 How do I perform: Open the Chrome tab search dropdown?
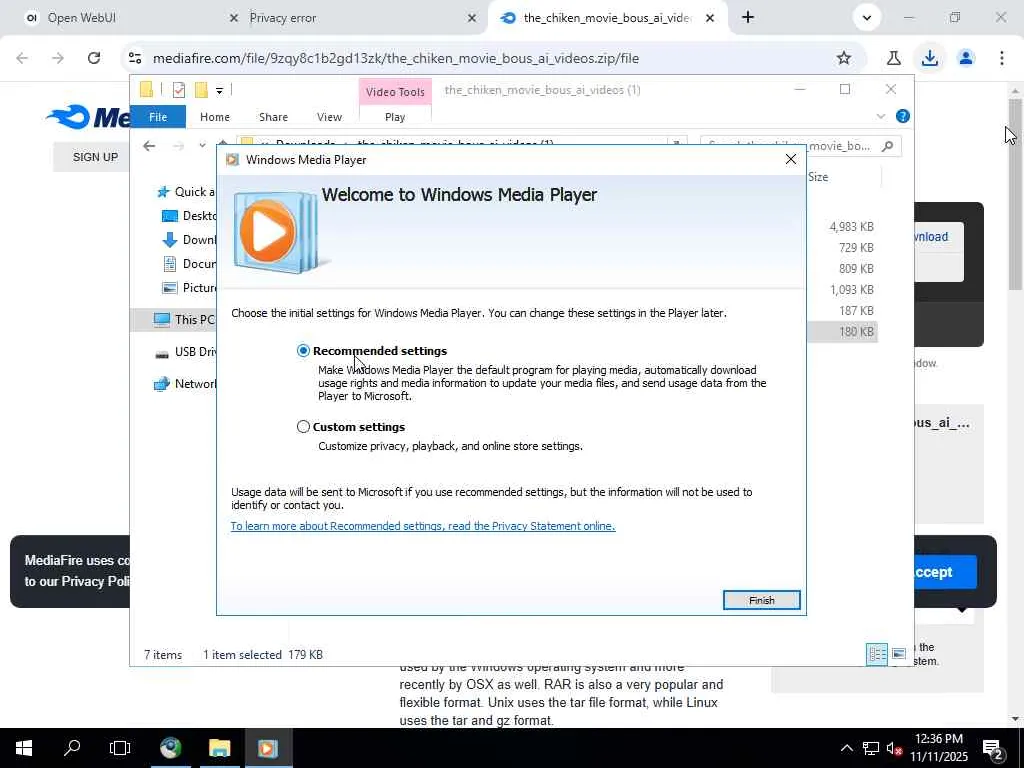[867, 18]
